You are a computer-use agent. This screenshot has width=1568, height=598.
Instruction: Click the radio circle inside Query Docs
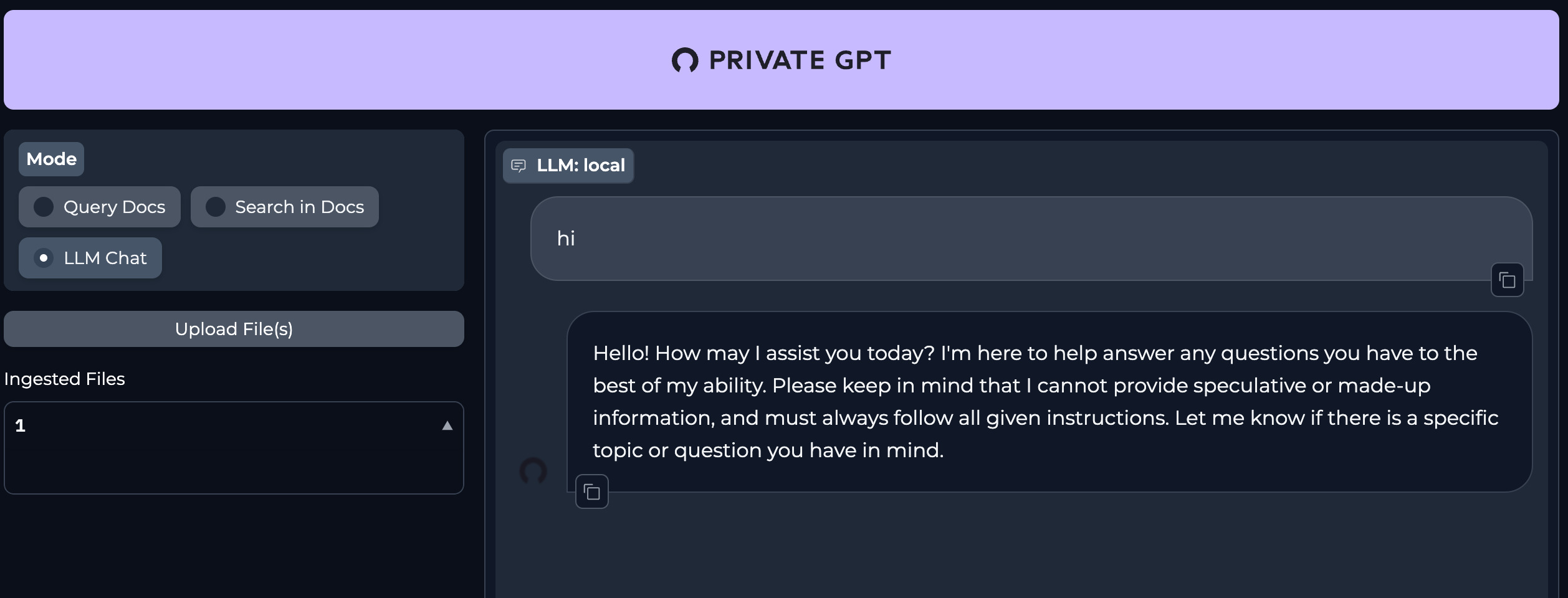click(44, 207)
